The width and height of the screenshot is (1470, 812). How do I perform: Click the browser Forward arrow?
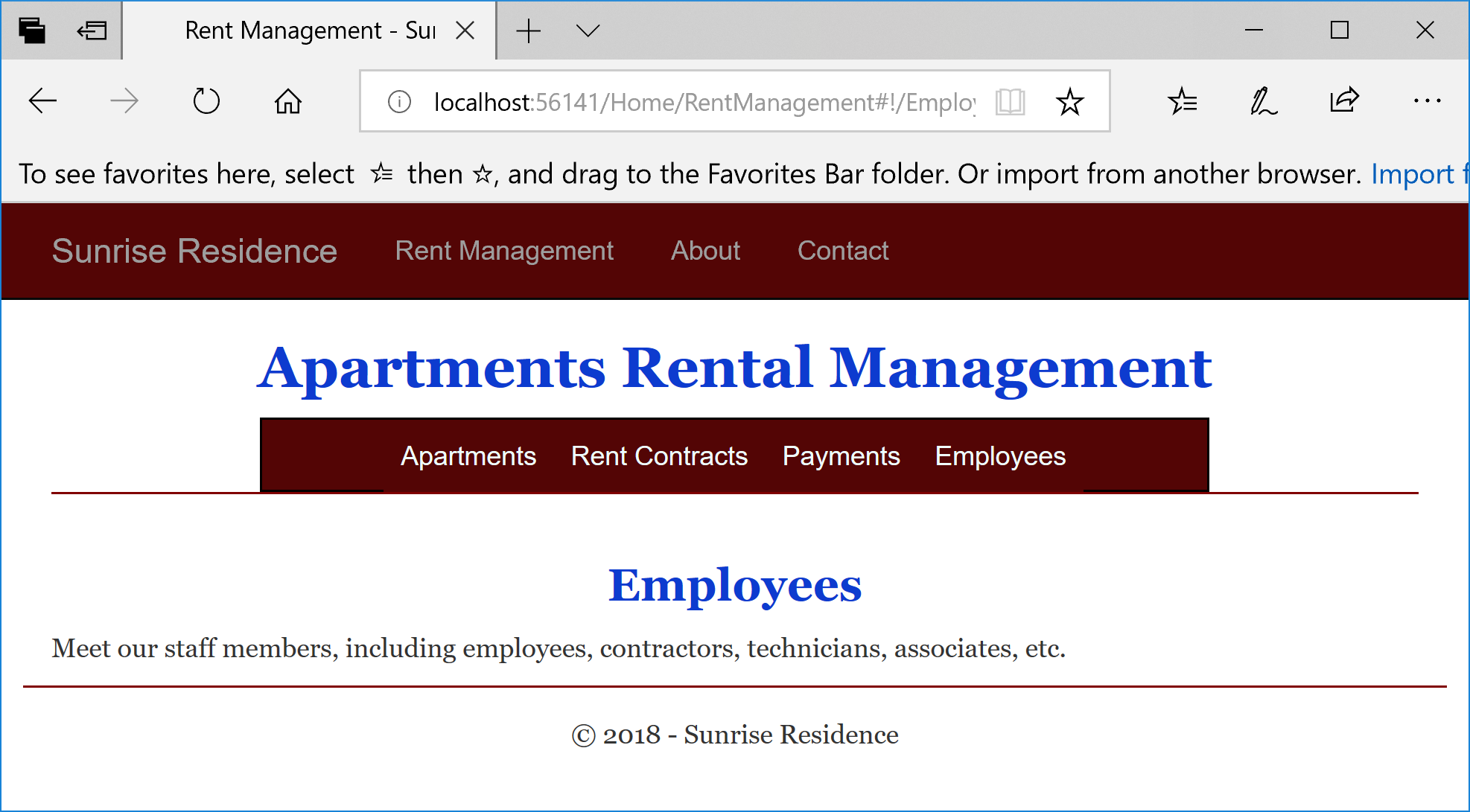124,100
